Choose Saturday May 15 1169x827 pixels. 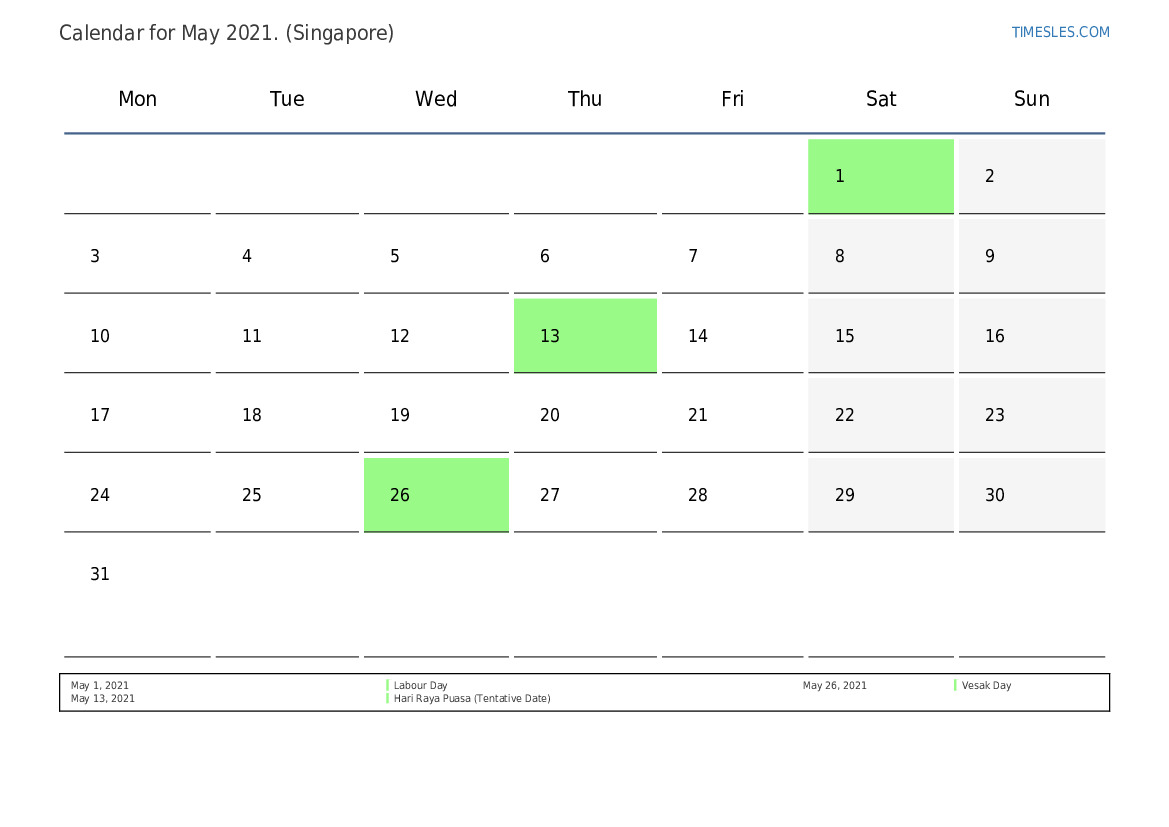pyautogui.click(x=880, y=336)
